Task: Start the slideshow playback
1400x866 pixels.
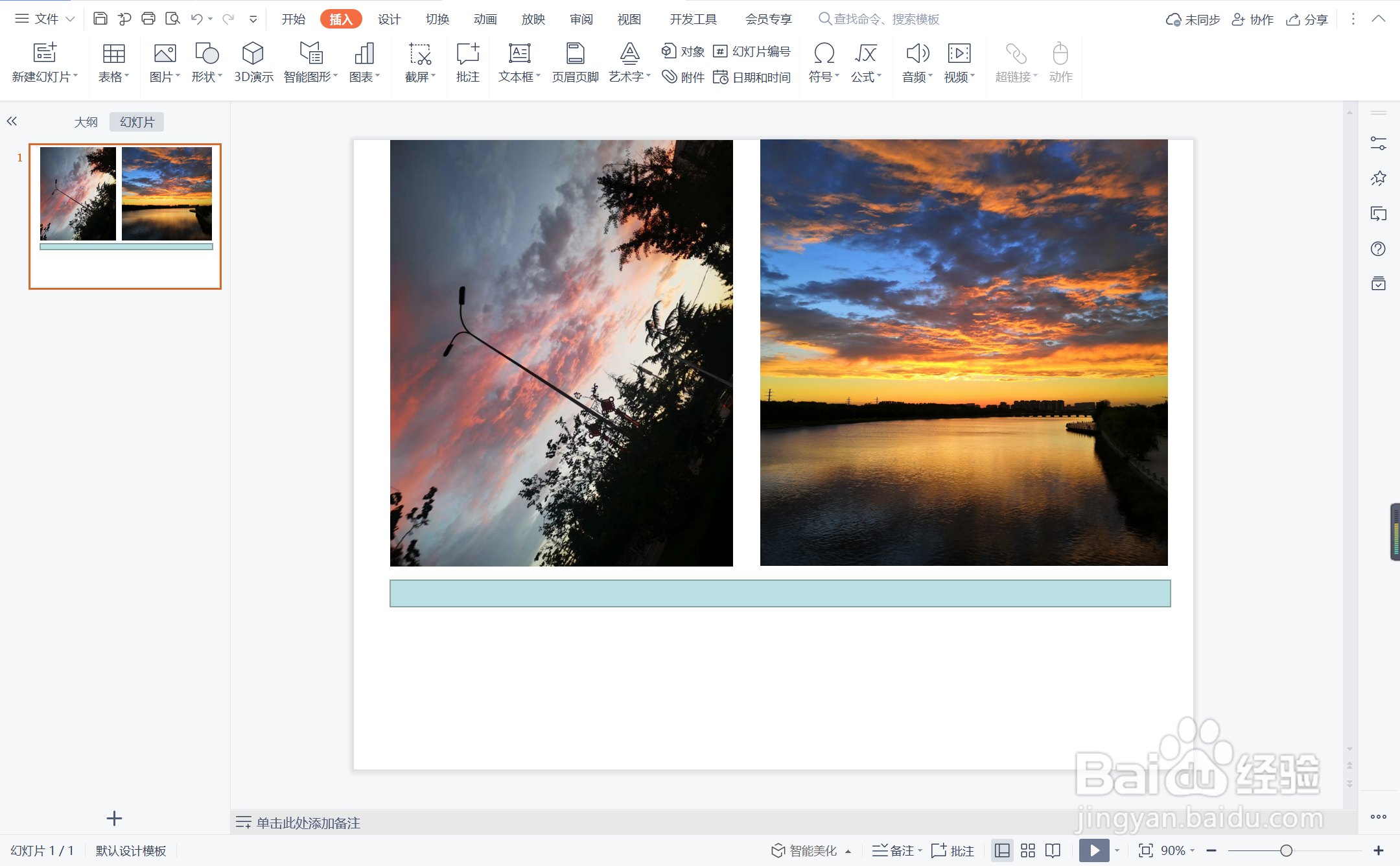Action: click(1093, 850)
